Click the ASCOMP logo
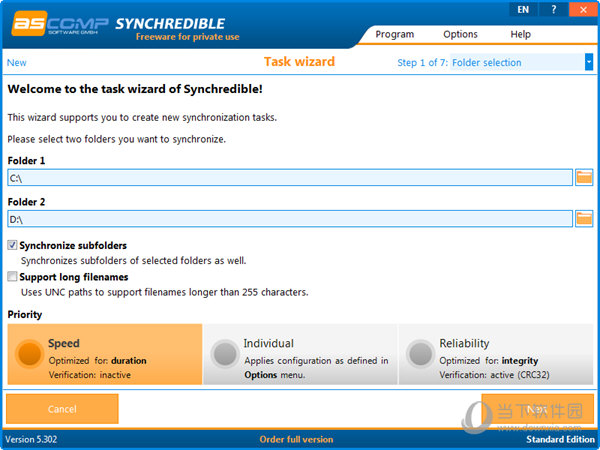This screenshot has height=450, width=600. [60, 23]
